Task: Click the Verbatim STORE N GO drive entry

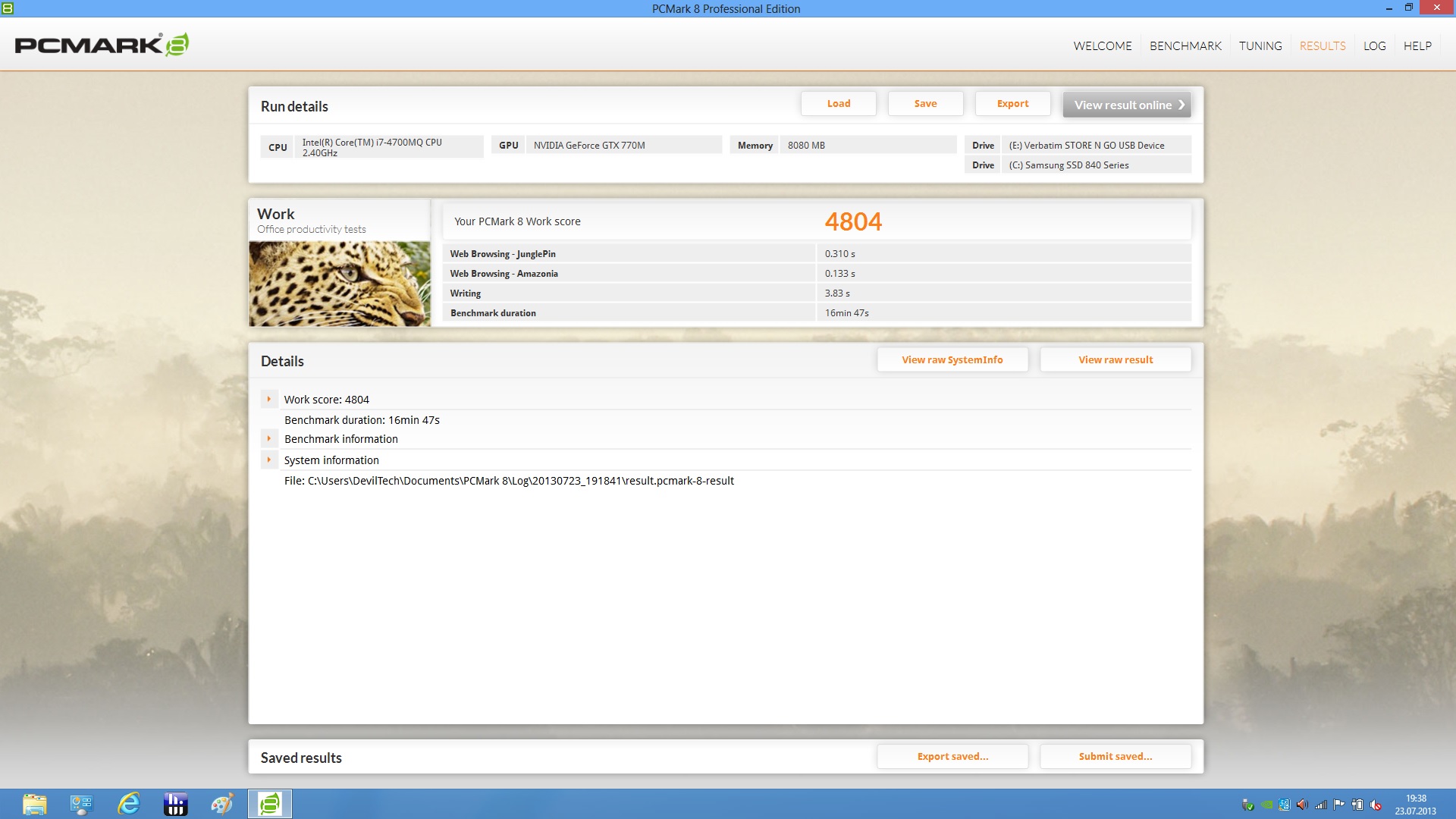Action: [1096, 145]
